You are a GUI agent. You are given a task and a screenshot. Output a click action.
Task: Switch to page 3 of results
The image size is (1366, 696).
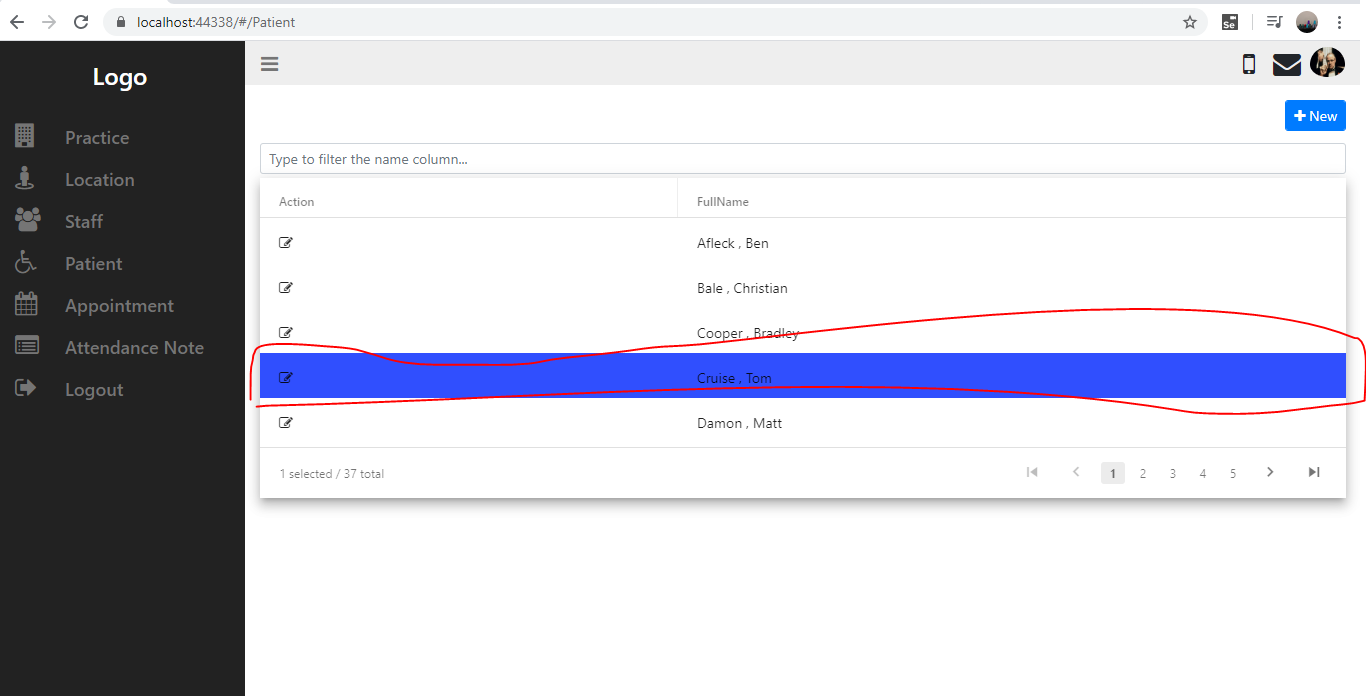coord(1172,472)
